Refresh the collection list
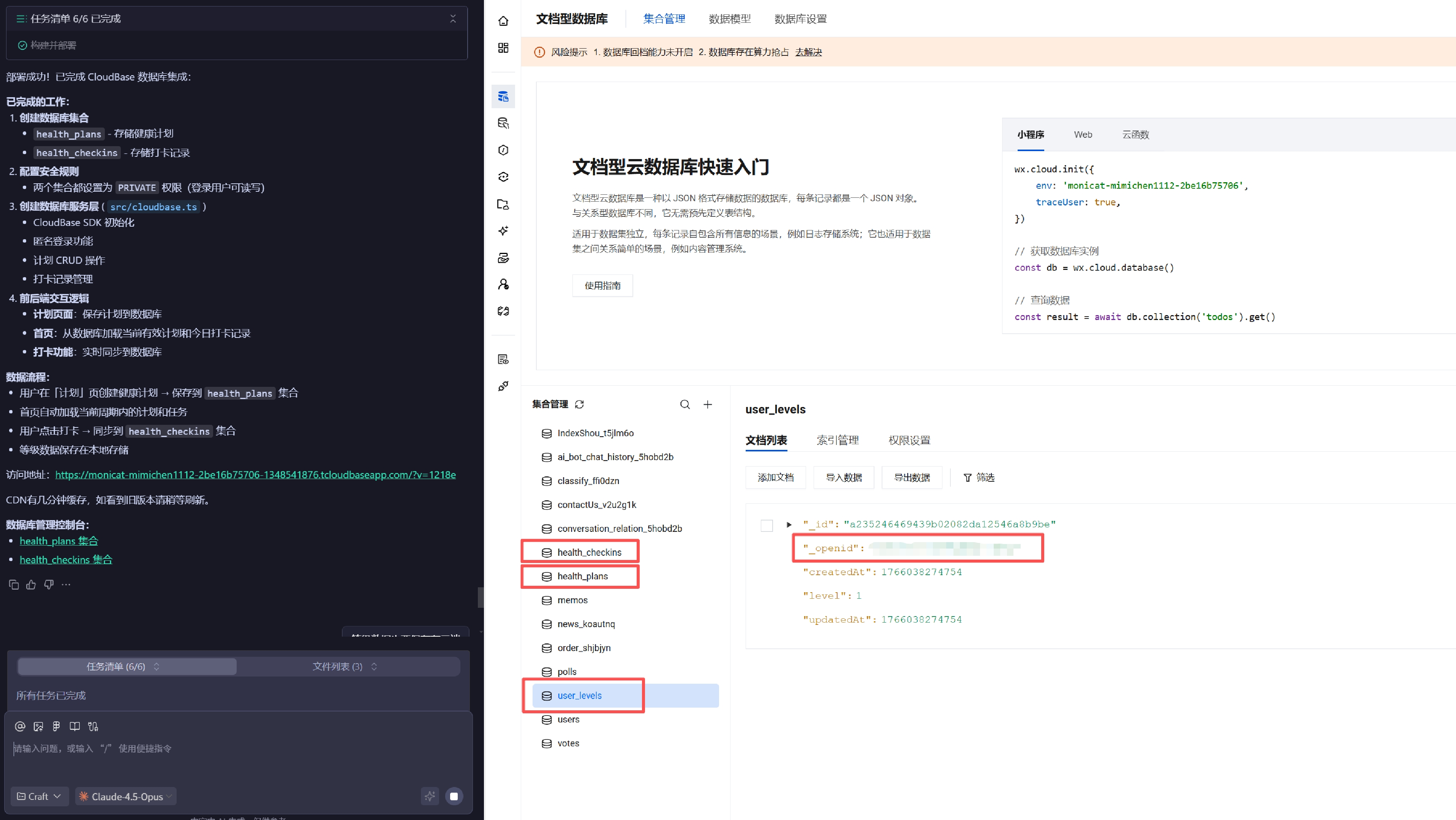Image resolution: width=1456 pixels, height=820 pixels. point(579,404)
